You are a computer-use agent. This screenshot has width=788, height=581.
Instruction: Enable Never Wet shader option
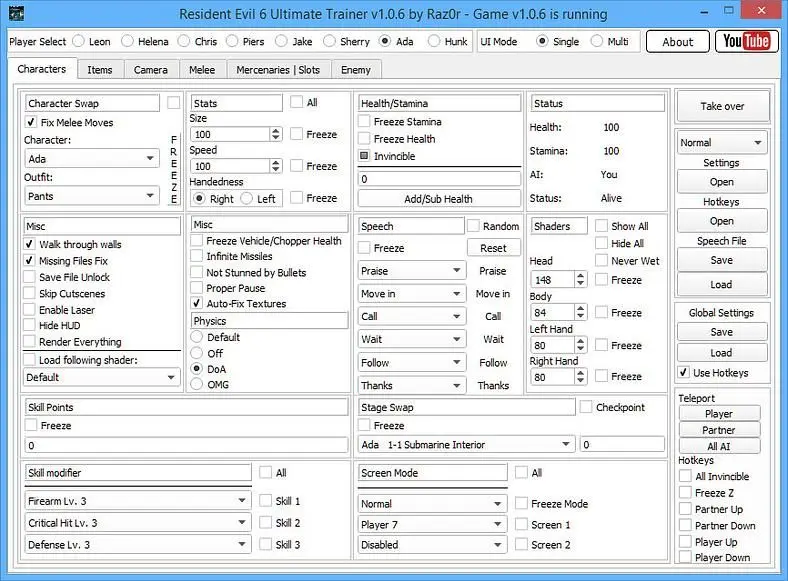(601, 261)
